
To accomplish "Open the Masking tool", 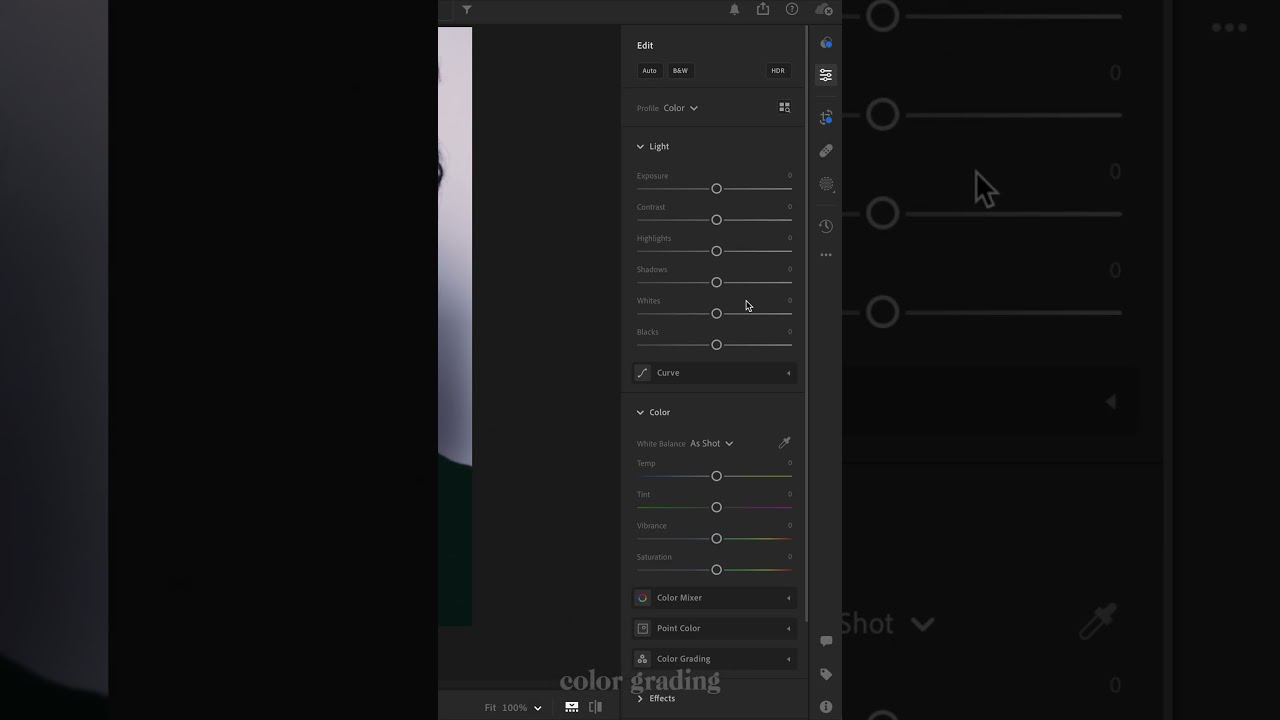I will (x=826, y=184).
